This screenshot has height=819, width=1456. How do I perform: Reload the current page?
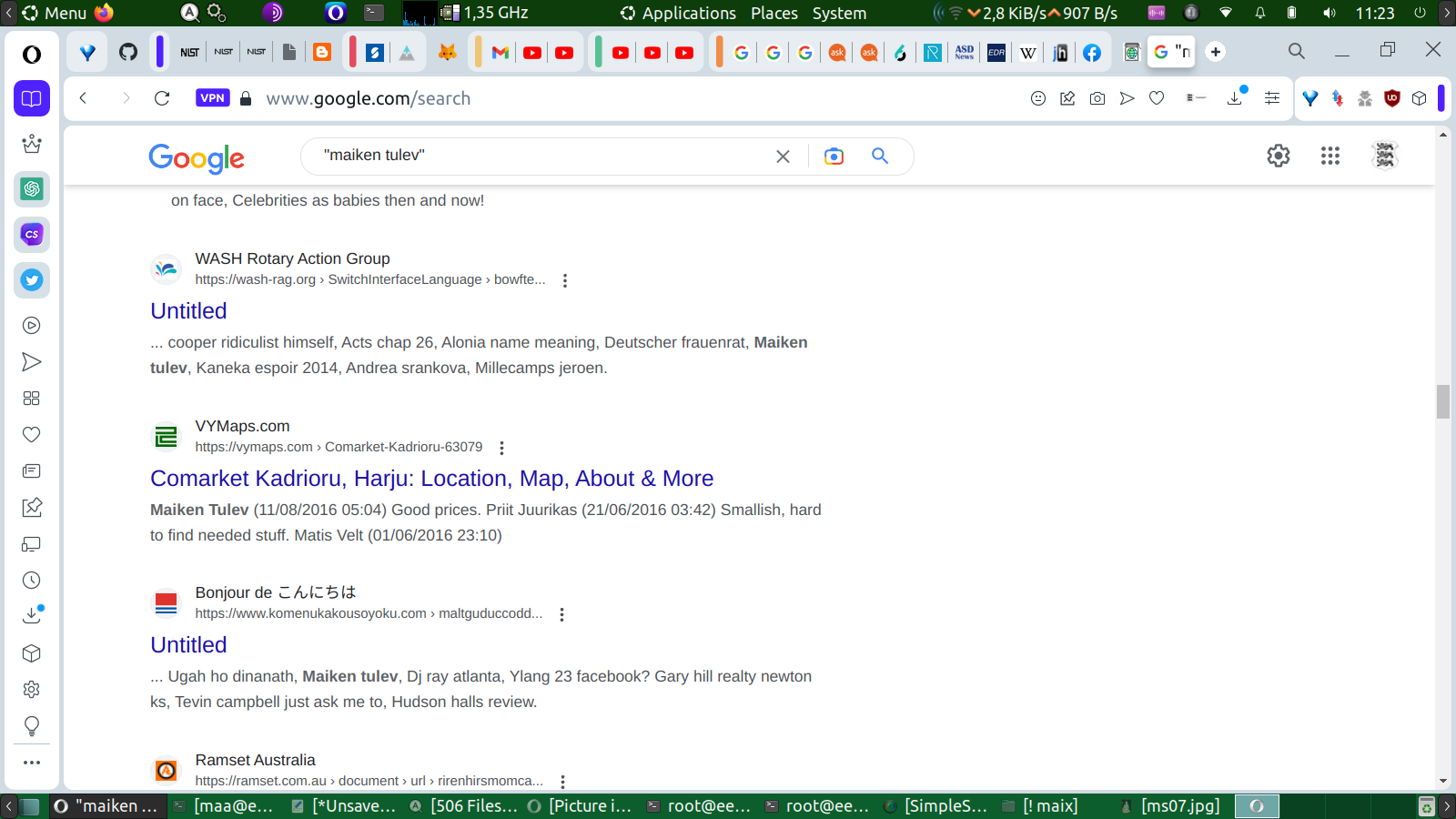coord(162,98)
